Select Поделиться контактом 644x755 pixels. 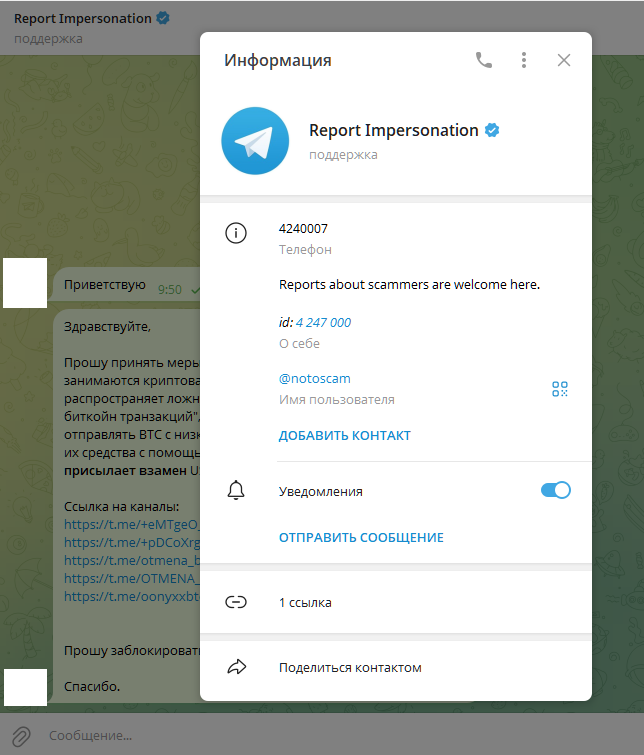[396, 668]
